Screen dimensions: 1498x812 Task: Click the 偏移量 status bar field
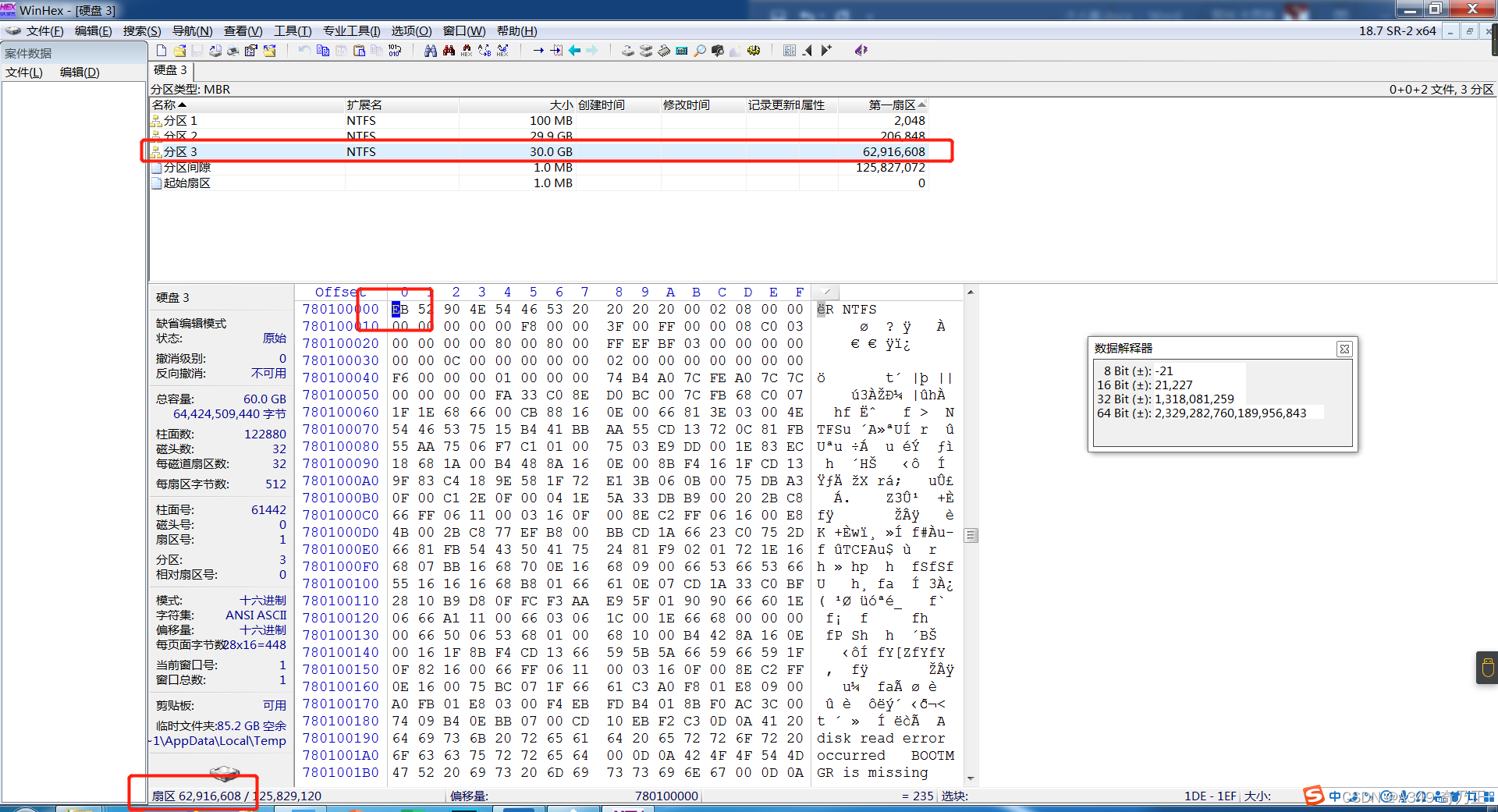click(x=573, y=796)
